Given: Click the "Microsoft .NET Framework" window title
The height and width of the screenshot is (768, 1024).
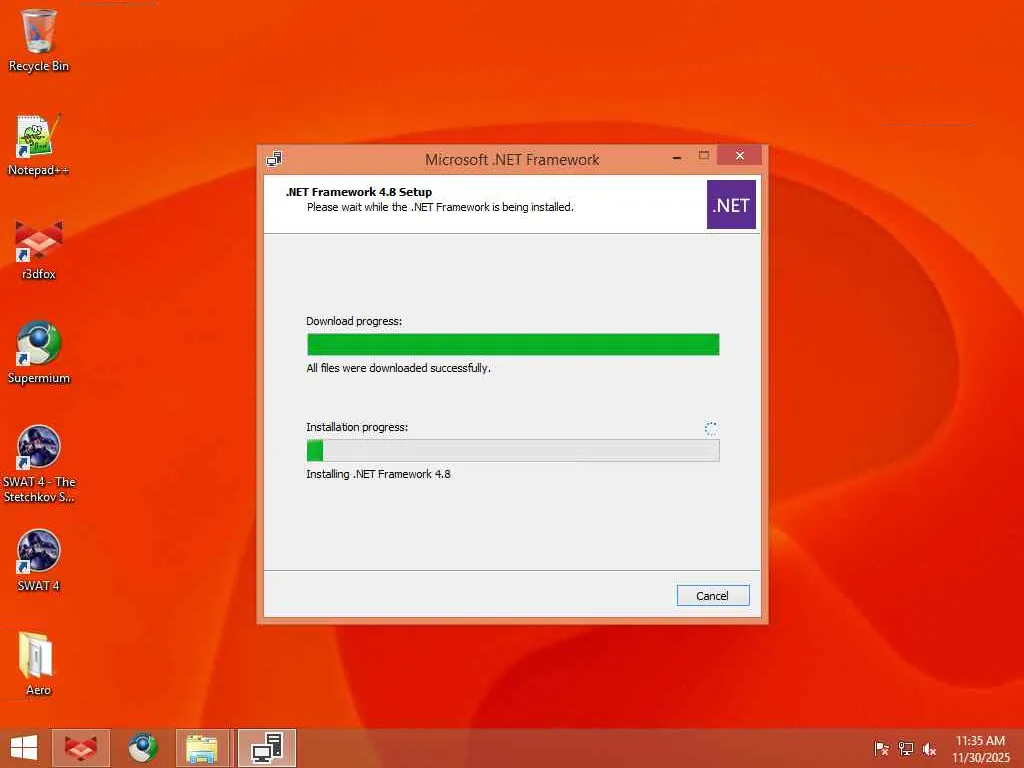Looking at the screenshot, I should click(512, 159).
